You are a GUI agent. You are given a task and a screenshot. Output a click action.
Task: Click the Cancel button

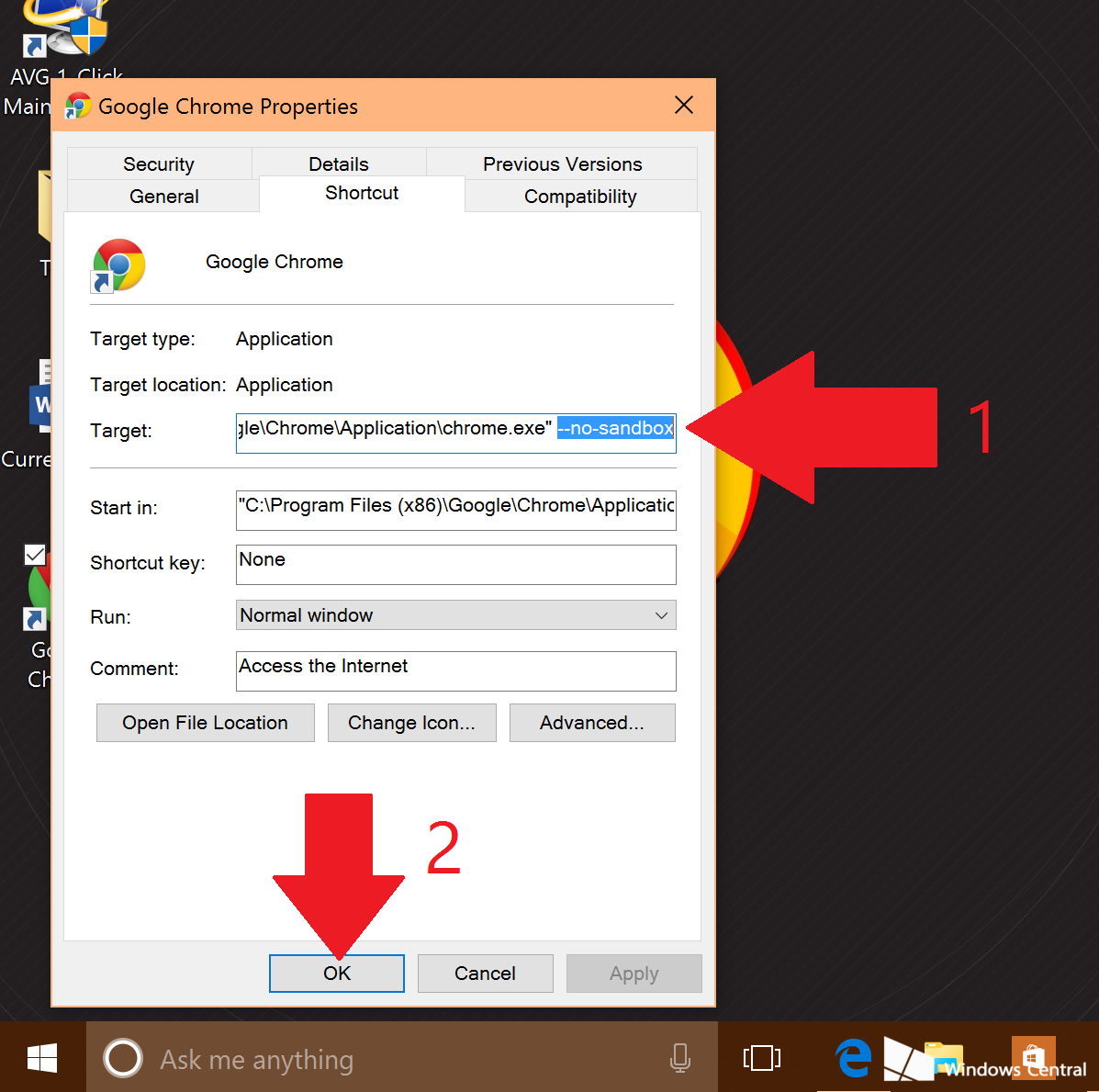[485, 974]
